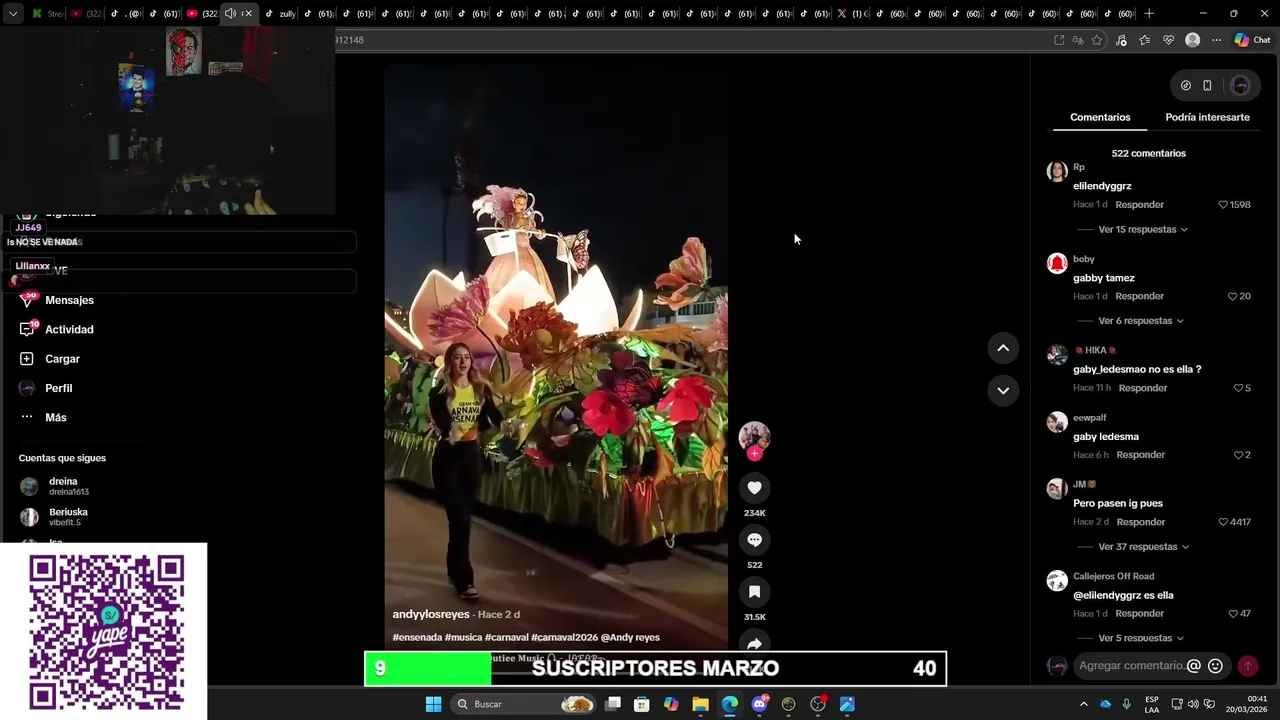Reply to HIKA's comment
1280x720 pixels.
(1143, 388)
